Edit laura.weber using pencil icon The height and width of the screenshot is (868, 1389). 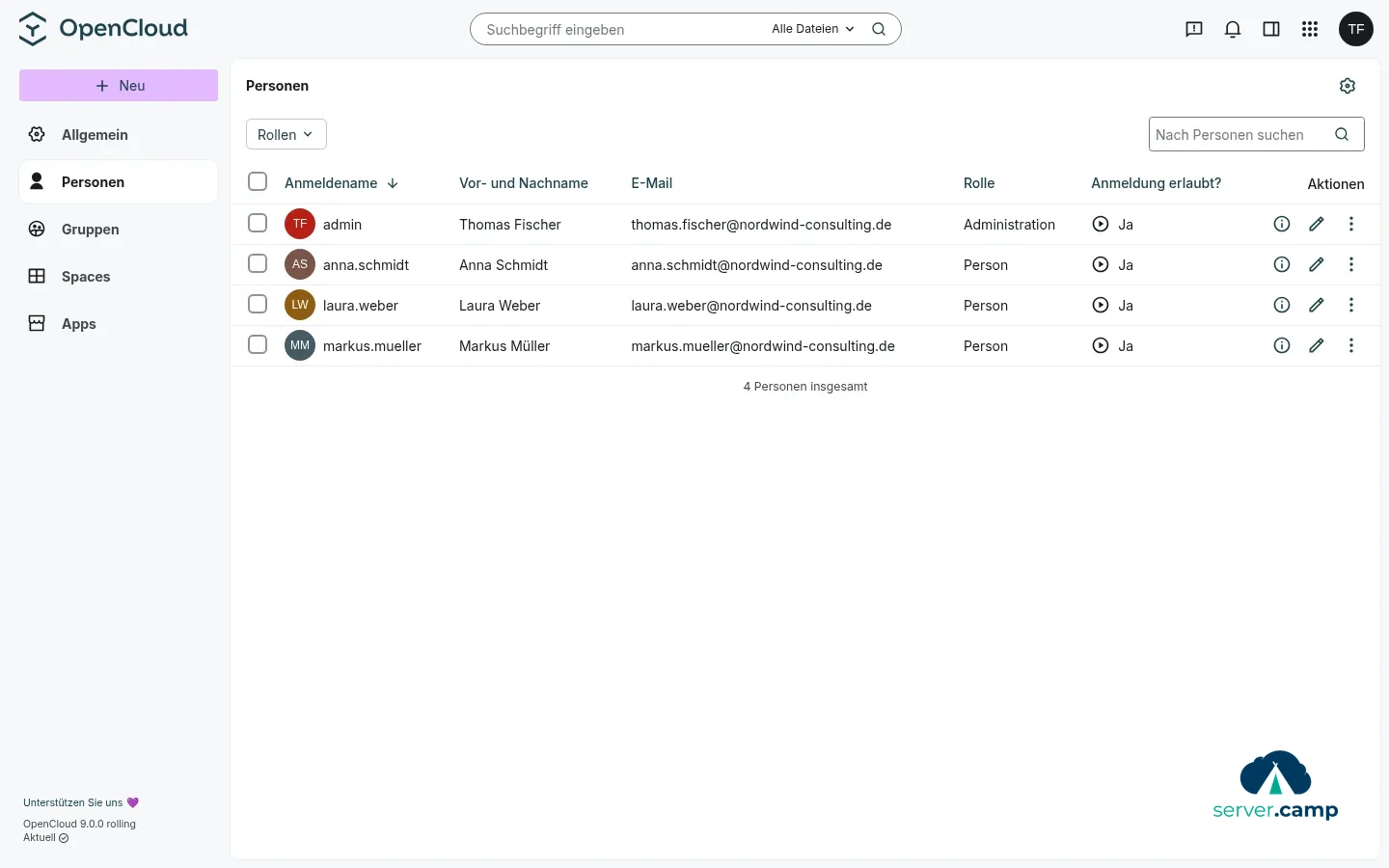[1317, 305]
